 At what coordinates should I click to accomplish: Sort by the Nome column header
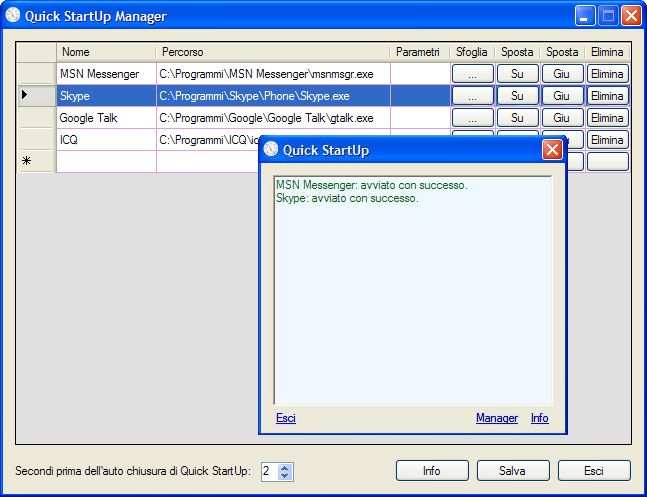(x=105, y=52)
